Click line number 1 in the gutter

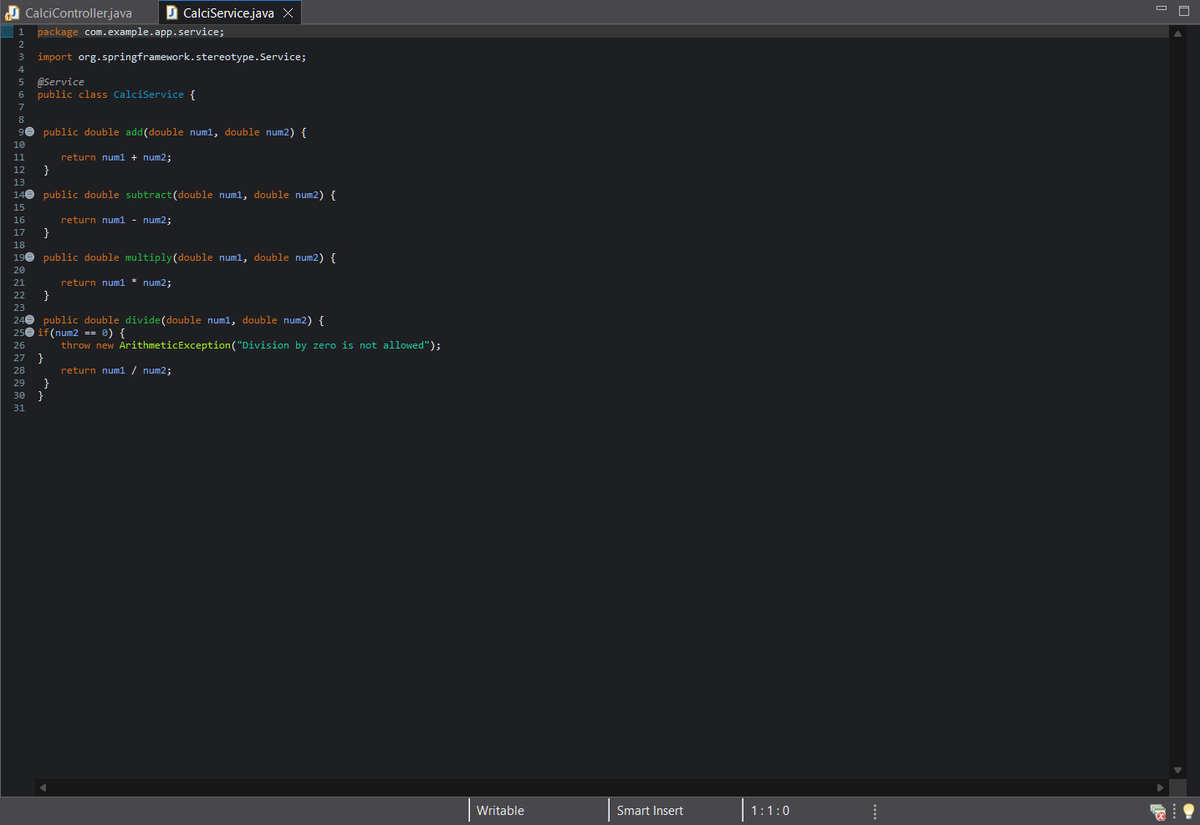pos(20,32)
